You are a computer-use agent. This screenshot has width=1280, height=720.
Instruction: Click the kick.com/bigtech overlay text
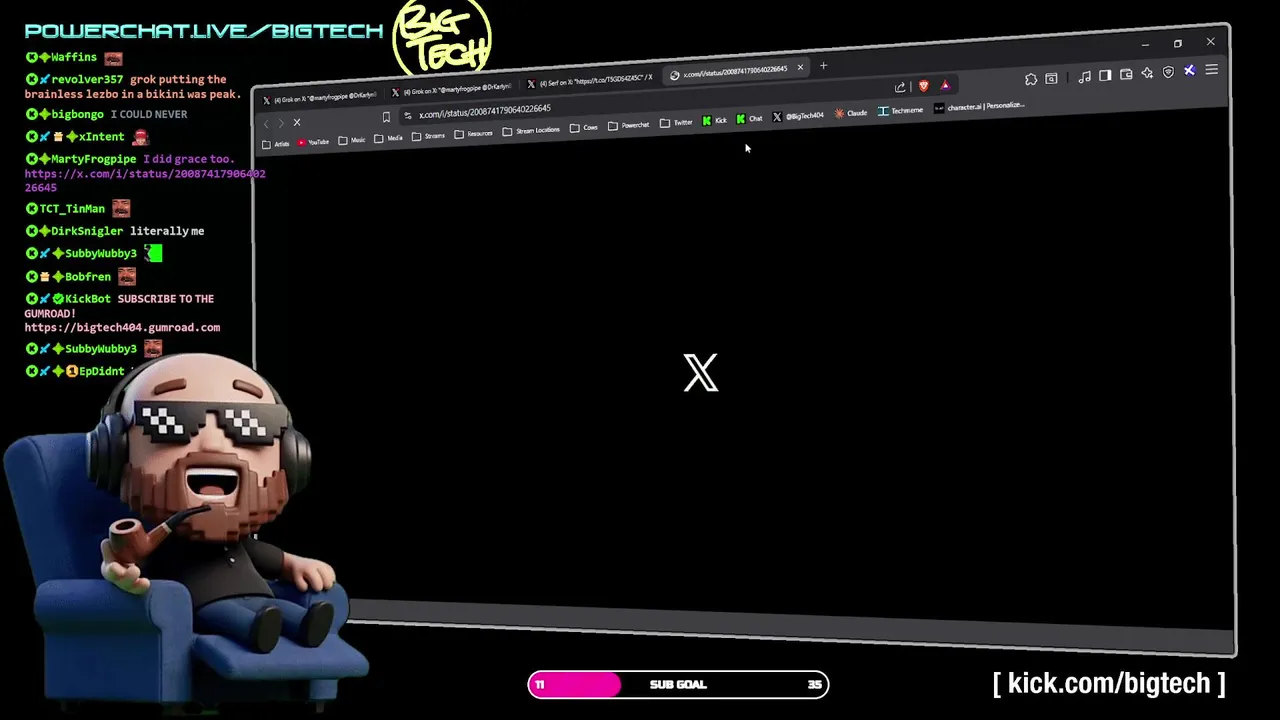[1109, 683]
